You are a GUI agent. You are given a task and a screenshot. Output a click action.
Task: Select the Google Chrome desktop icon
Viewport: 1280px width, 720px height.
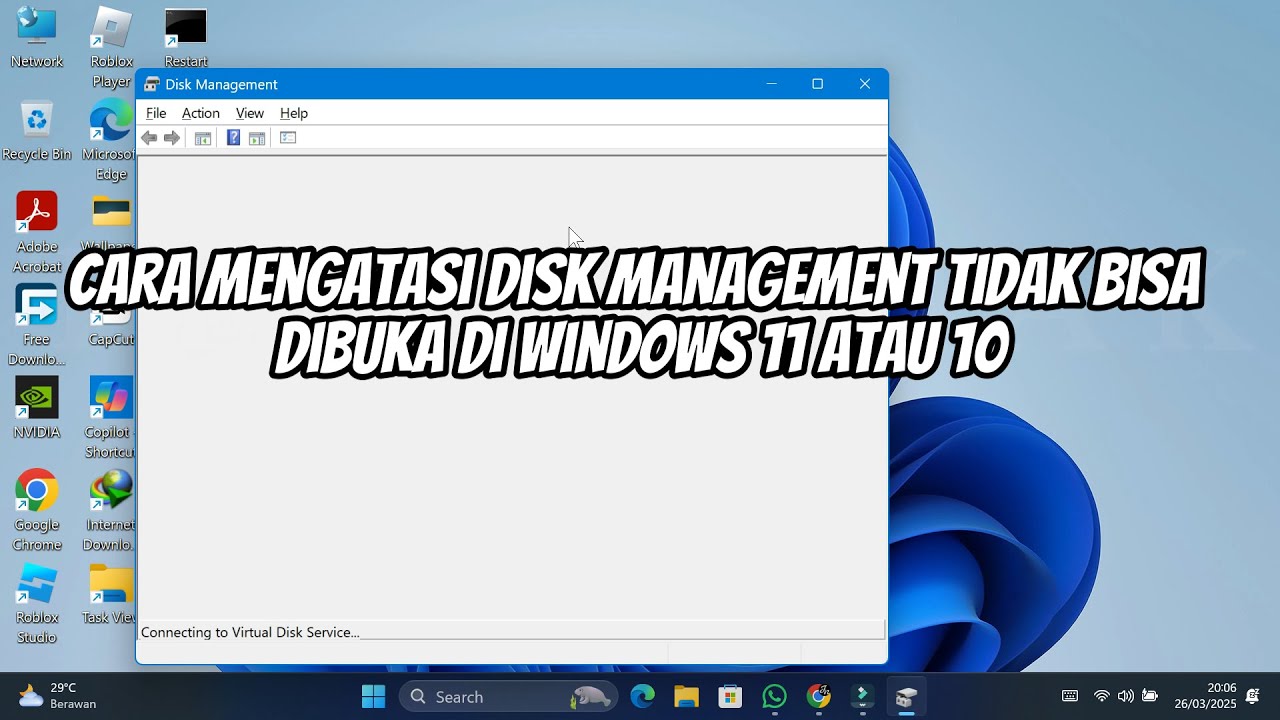37,511
